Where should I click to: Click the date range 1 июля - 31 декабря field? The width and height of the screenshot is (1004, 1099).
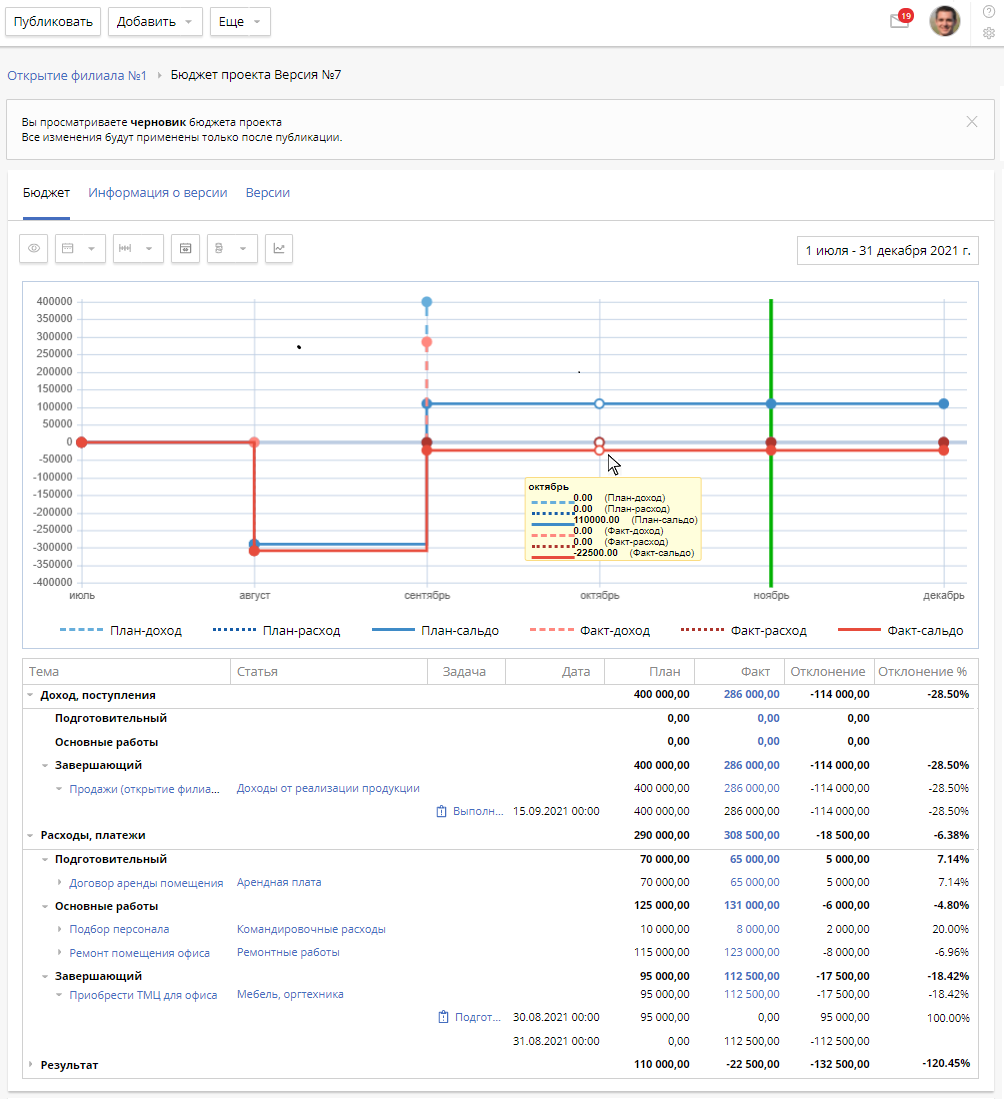[x=888, y=250]
